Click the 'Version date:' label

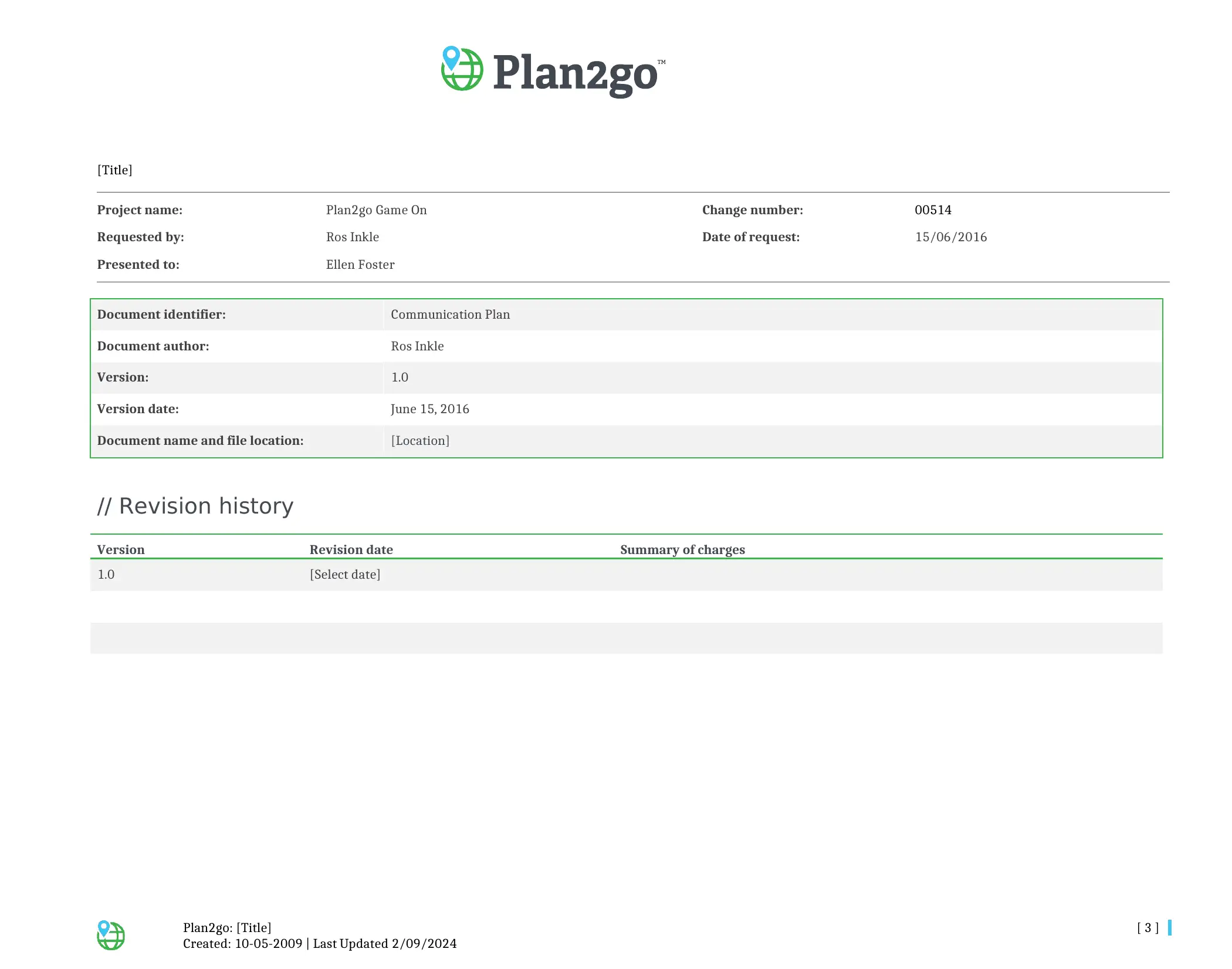[x=138, y=409]
